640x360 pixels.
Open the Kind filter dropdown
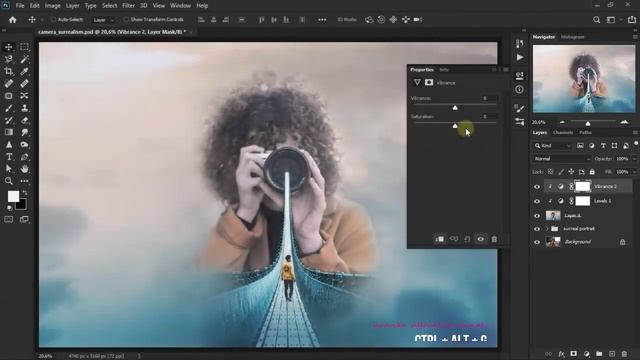(x=553, y=146)
